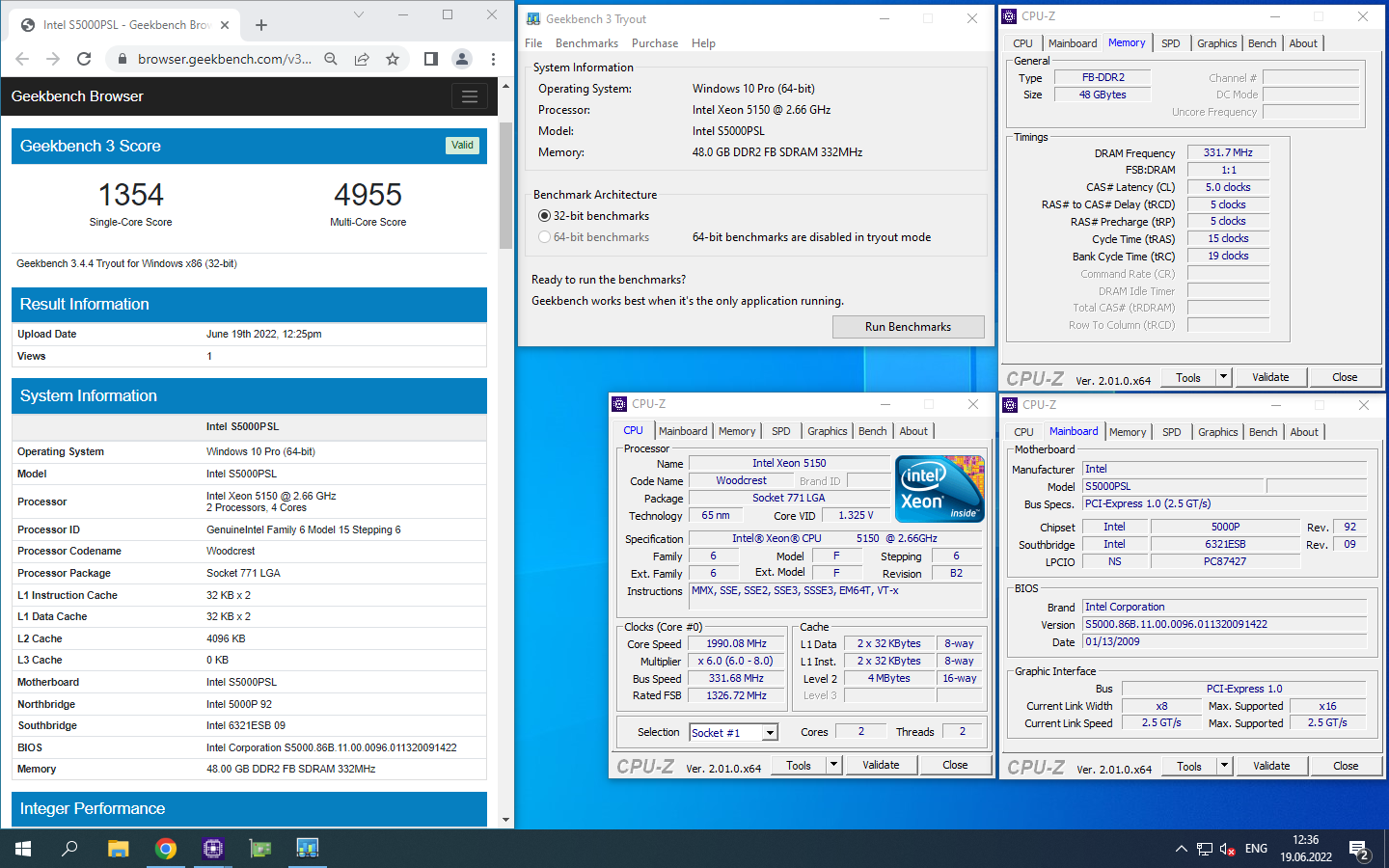
Task: Open Geekbench's Help menu
Action: [x=703, y=43]
